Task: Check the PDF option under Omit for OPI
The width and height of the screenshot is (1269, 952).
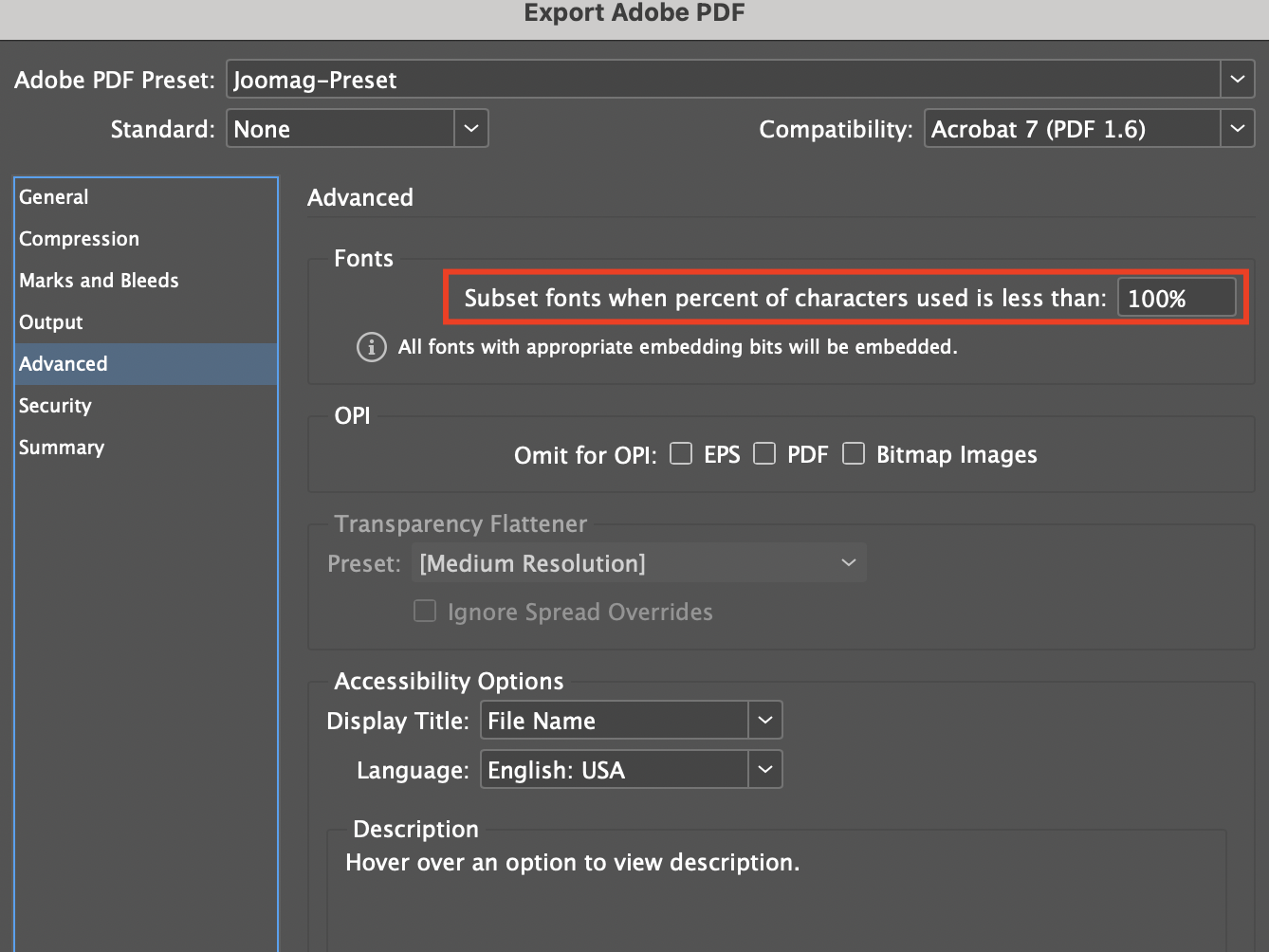Action: [x=764, y=454]
